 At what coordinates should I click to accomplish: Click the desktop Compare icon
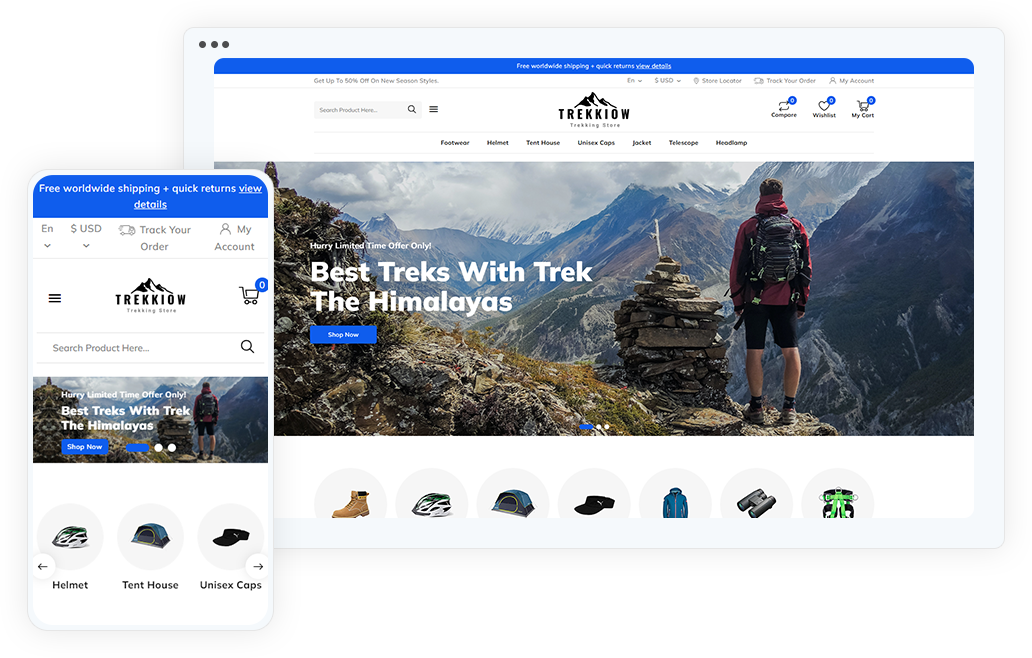click(x=784, y=106)
